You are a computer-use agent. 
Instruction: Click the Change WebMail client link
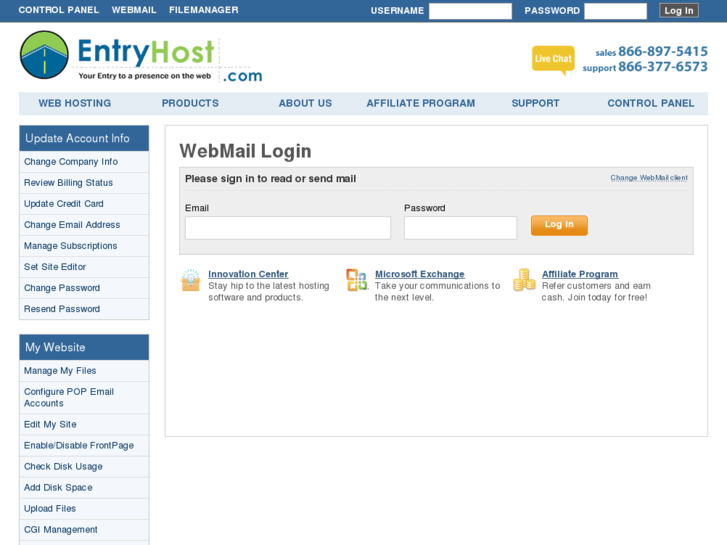[649, 178]
